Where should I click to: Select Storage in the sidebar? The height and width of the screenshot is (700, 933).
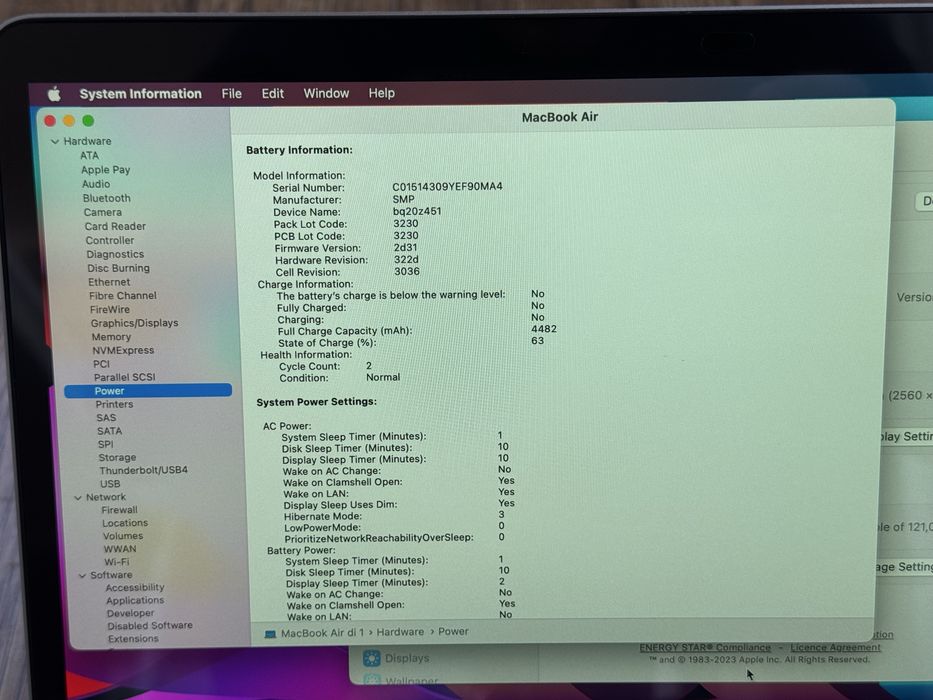(x=117, y=458)
